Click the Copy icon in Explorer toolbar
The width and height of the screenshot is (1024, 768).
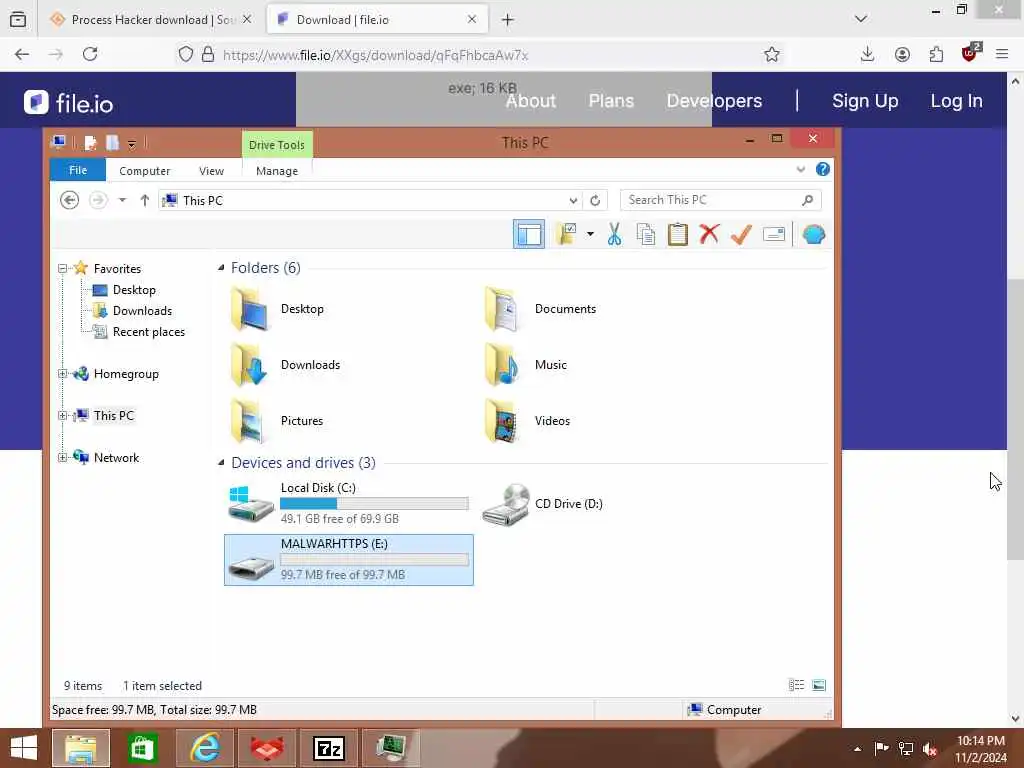click(646, 234)
